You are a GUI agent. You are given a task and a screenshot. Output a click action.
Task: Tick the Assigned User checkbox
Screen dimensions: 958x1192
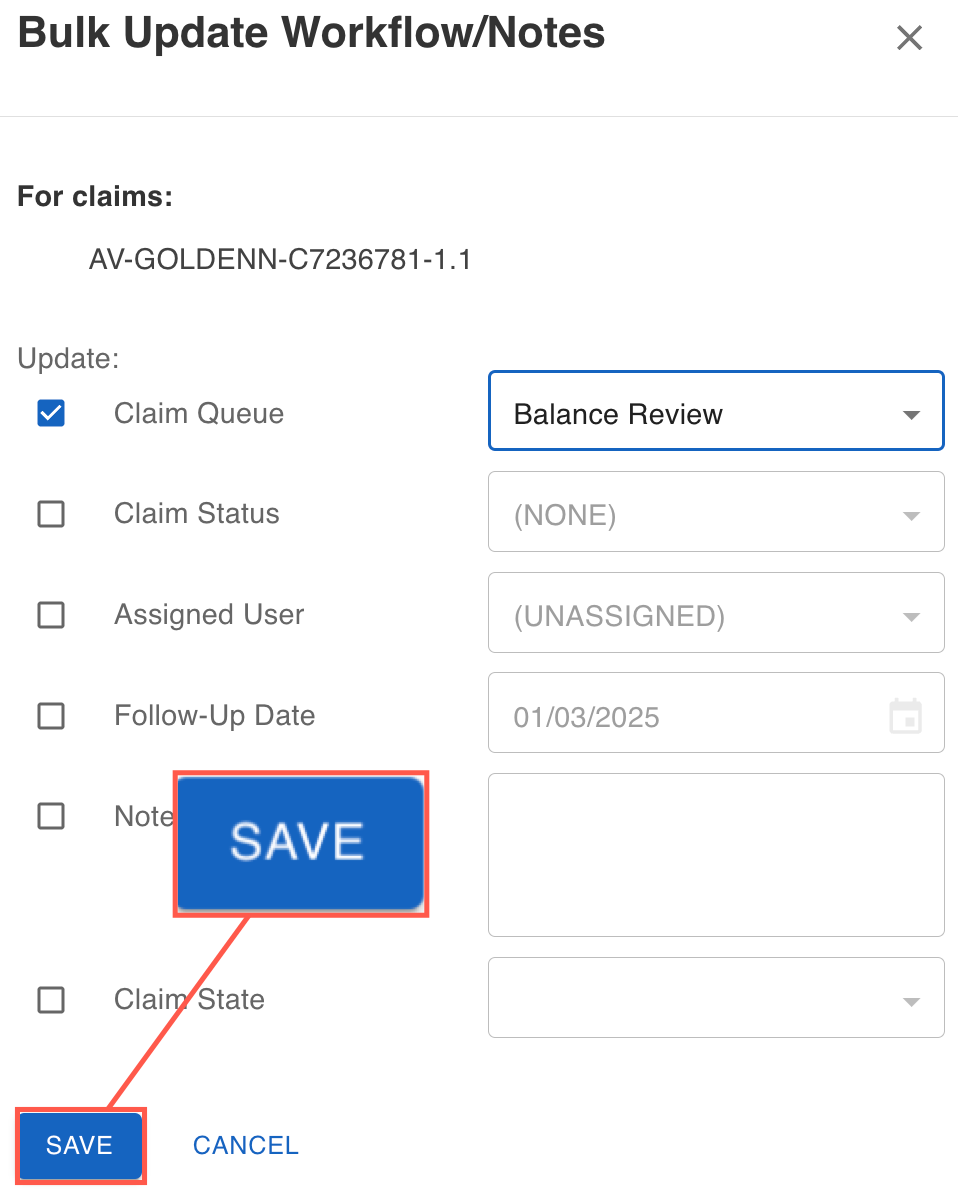click(51, 615)
